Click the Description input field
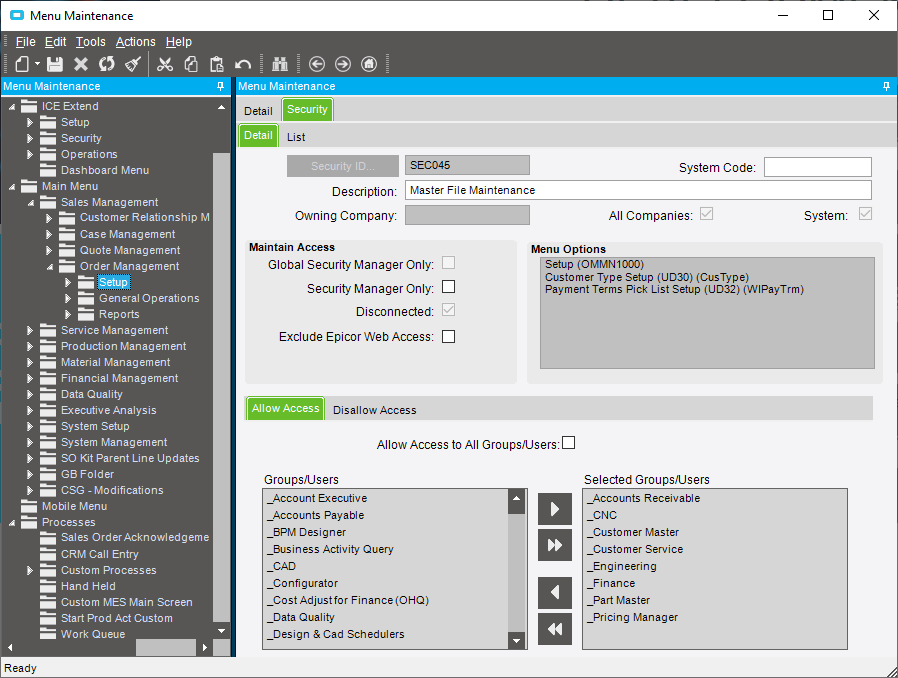This screenshot has height=678, width=898. (638, 190)
